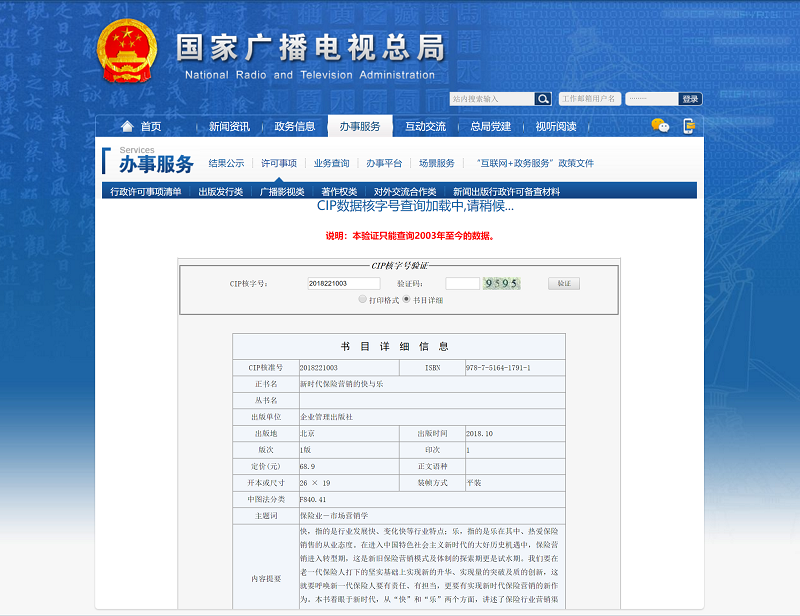Focus the 验证码 input box
The width and height of the screenshot is (800, 616).
(x=463, y=284)
